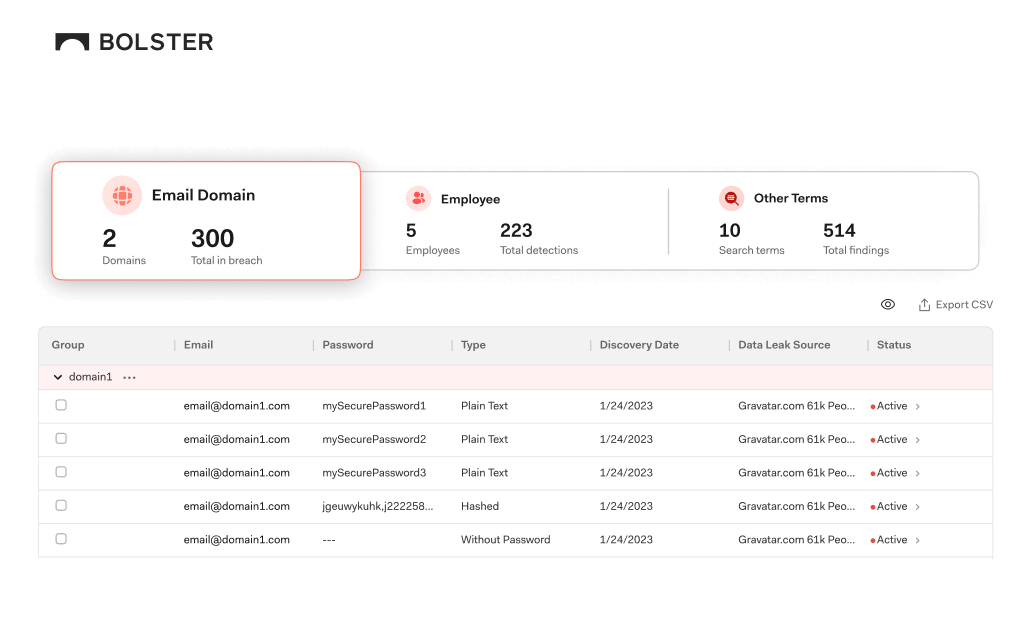The height and width of the screenshot is (635, 1030).
Task: Select the Other Terms card
Action: tap(824, 221)
